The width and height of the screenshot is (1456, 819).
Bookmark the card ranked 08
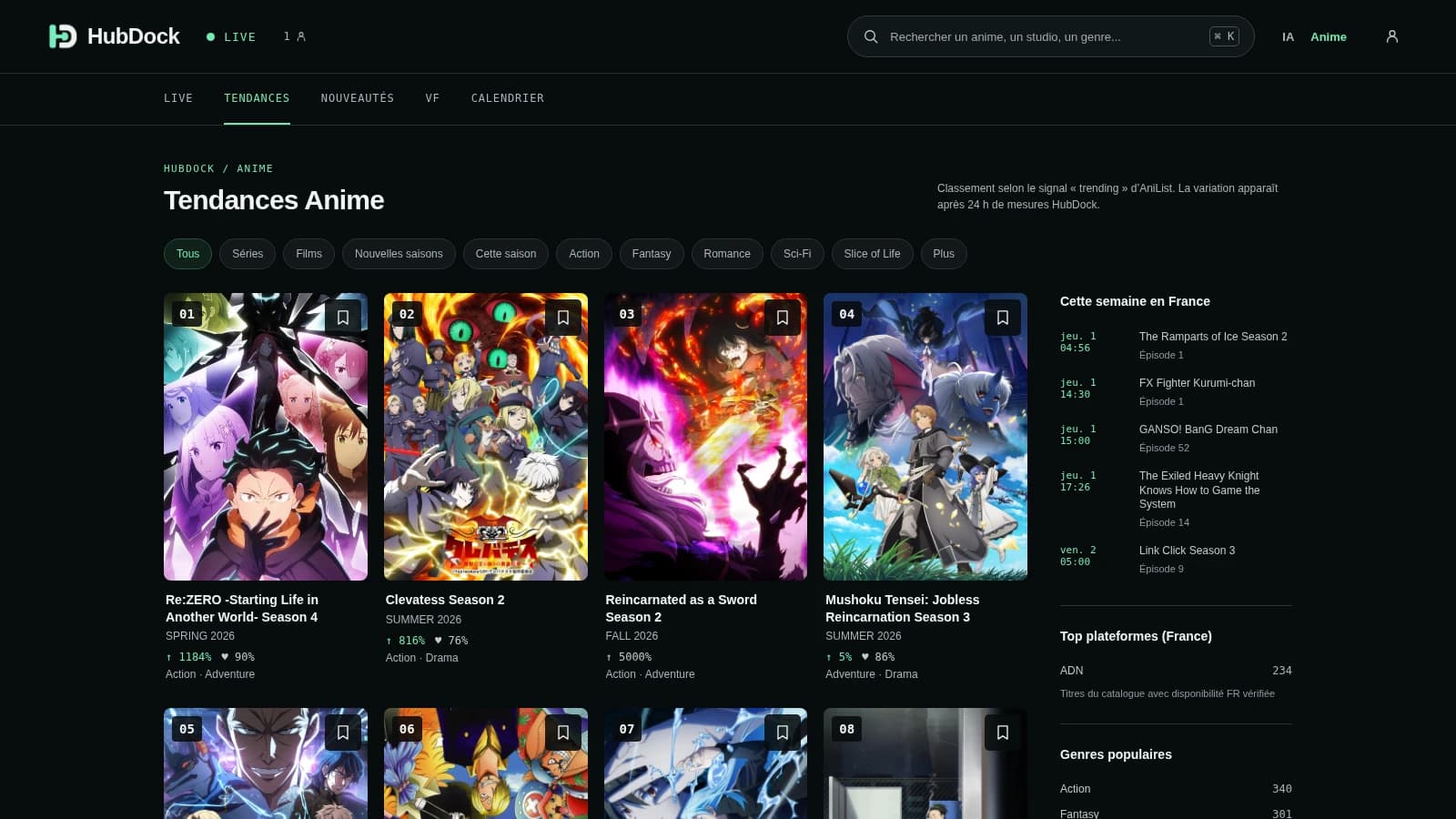click(x=1003, y=733)
